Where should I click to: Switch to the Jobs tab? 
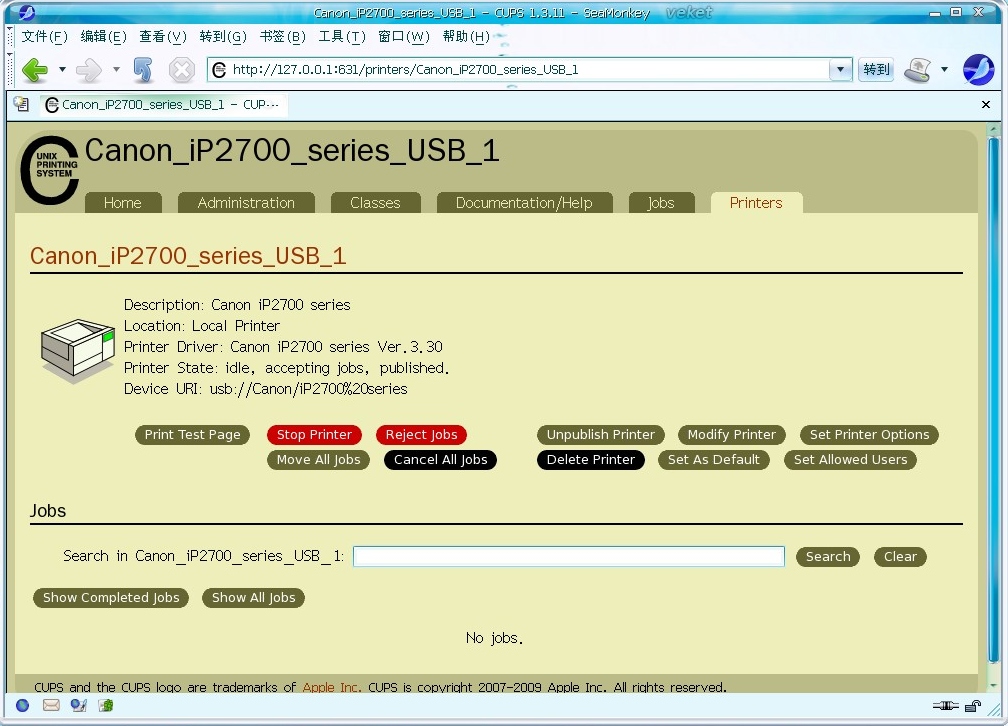click(661, 203)
